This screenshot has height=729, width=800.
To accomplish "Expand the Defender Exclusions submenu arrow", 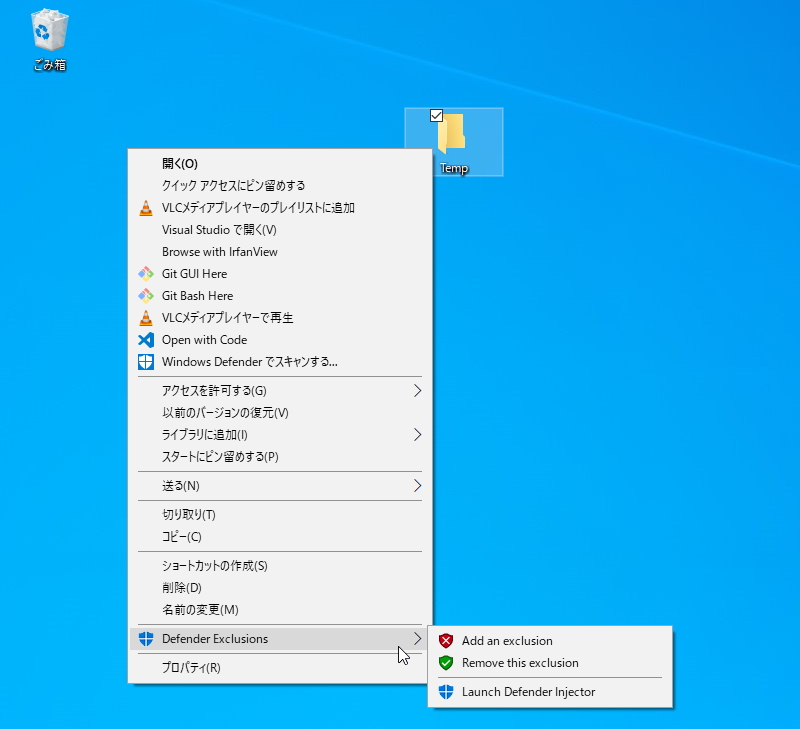I will (x=417, y=639).
